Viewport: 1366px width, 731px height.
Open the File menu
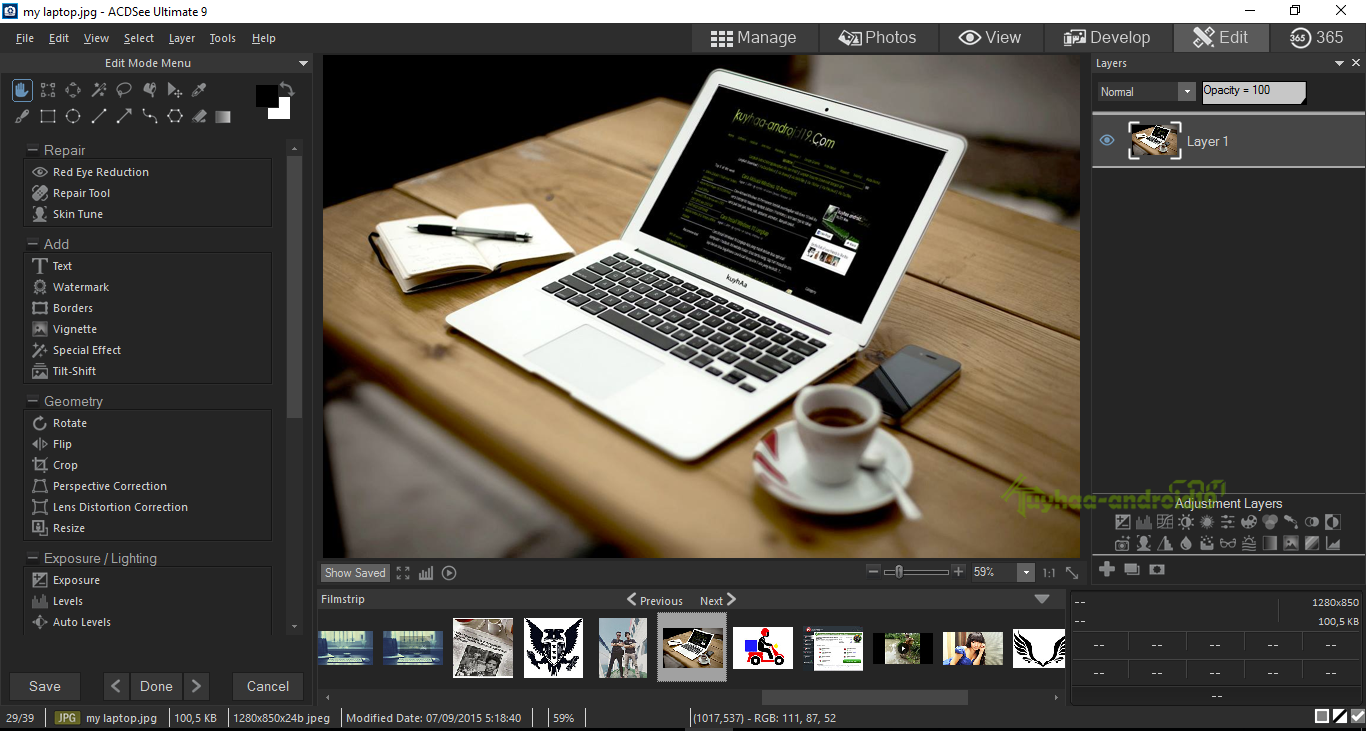pos(25,38)
